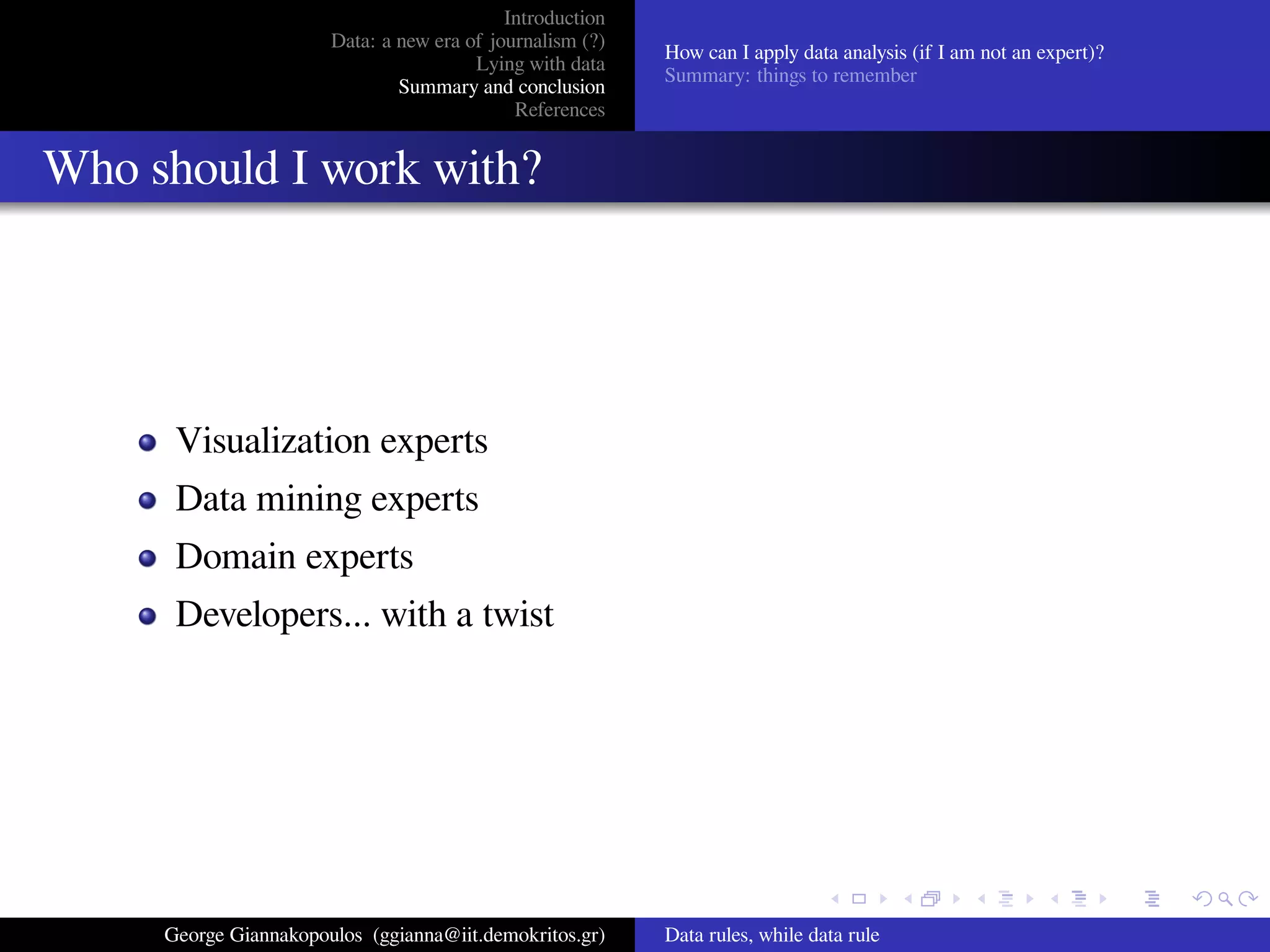Click the magnifier search icon
The width and height of the screenshot is (1270, 952).
coord(1225,899)
